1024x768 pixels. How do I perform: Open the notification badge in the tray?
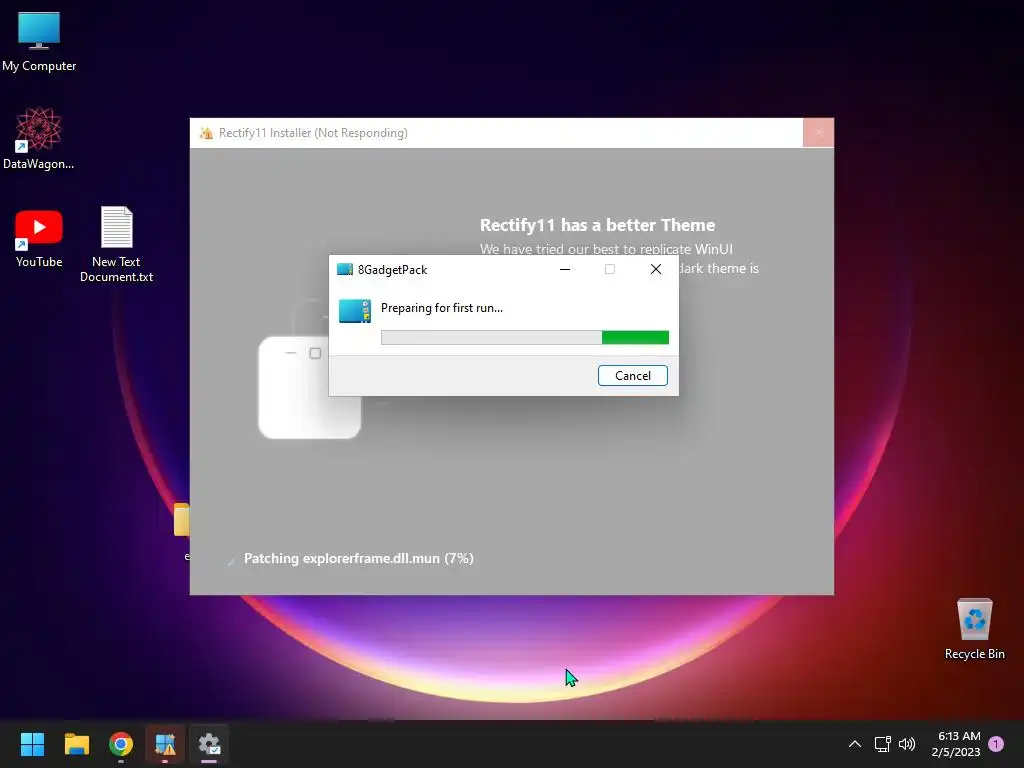click(x=996, y=744)
